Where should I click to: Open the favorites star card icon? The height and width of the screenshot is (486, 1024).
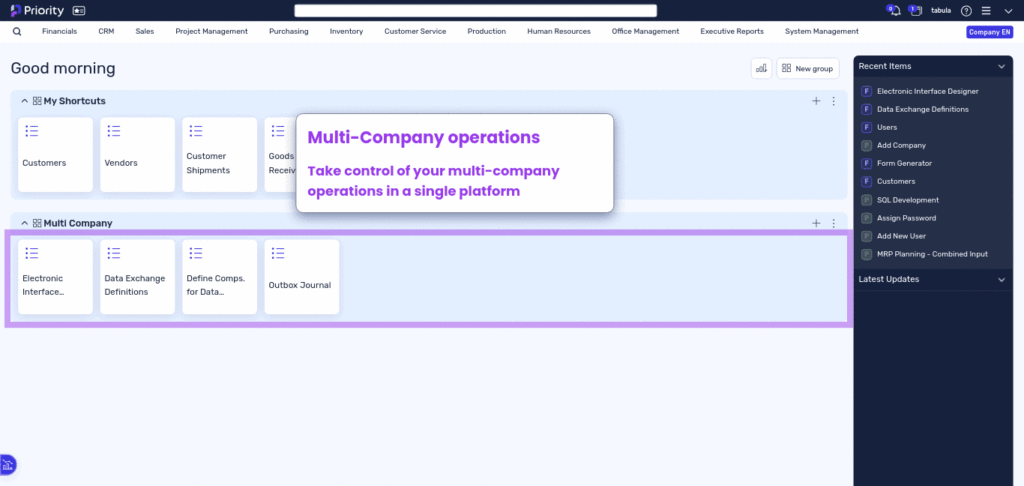click(x=79, y=10)
